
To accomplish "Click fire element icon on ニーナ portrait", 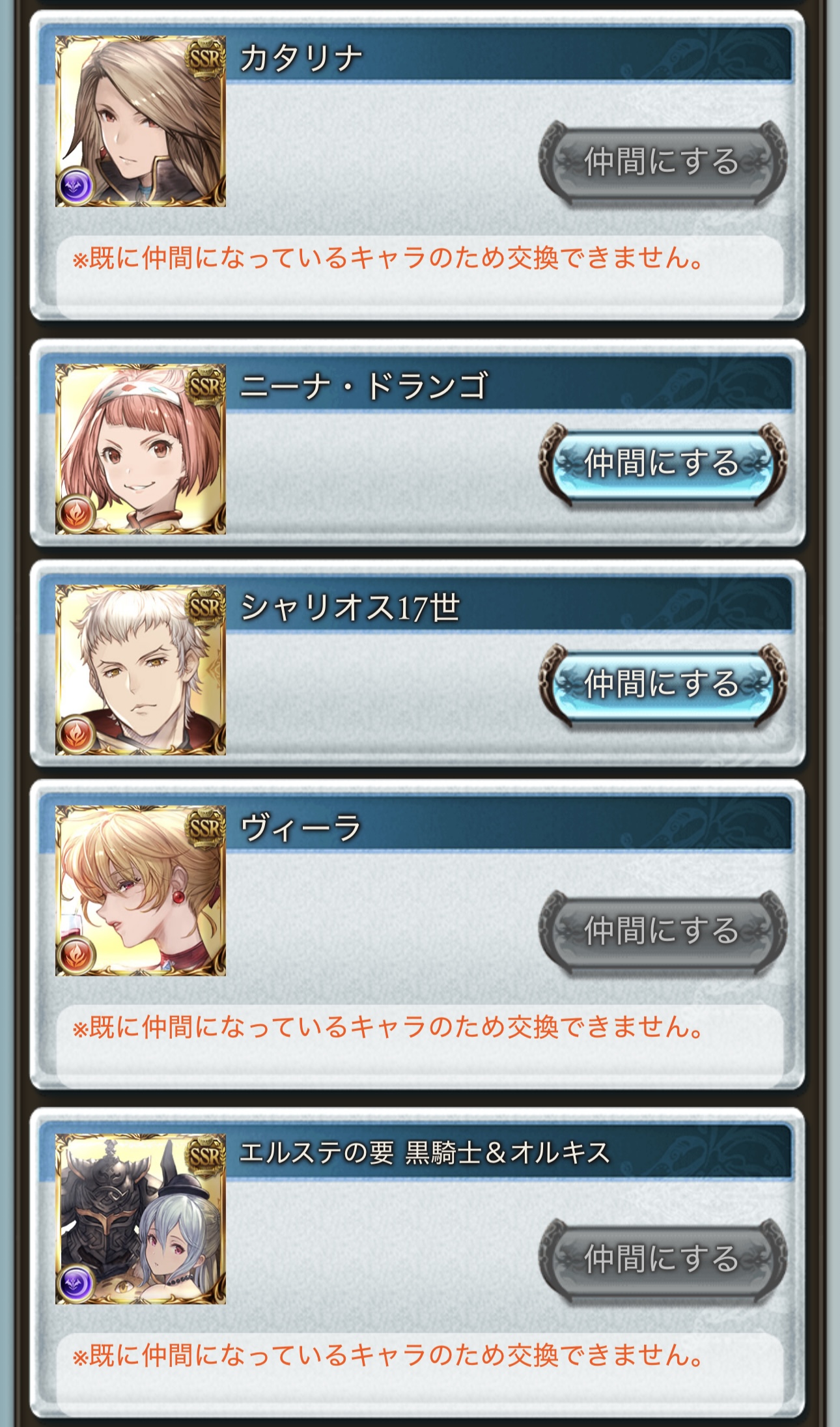I will tap(76, 514).
